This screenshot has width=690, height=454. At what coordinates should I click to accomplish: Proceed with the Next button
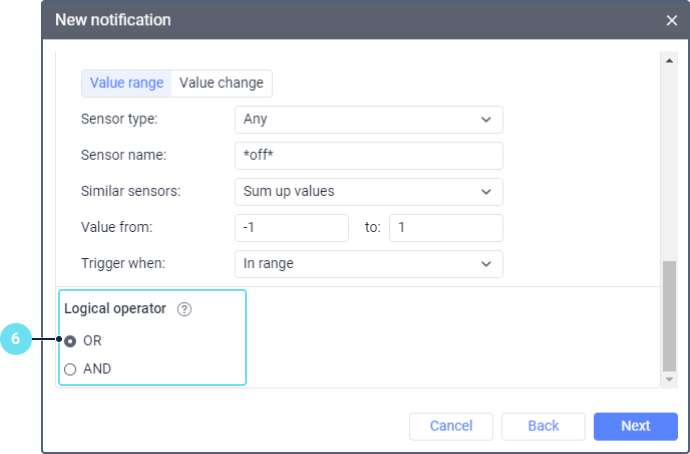(x=635, y=426)
